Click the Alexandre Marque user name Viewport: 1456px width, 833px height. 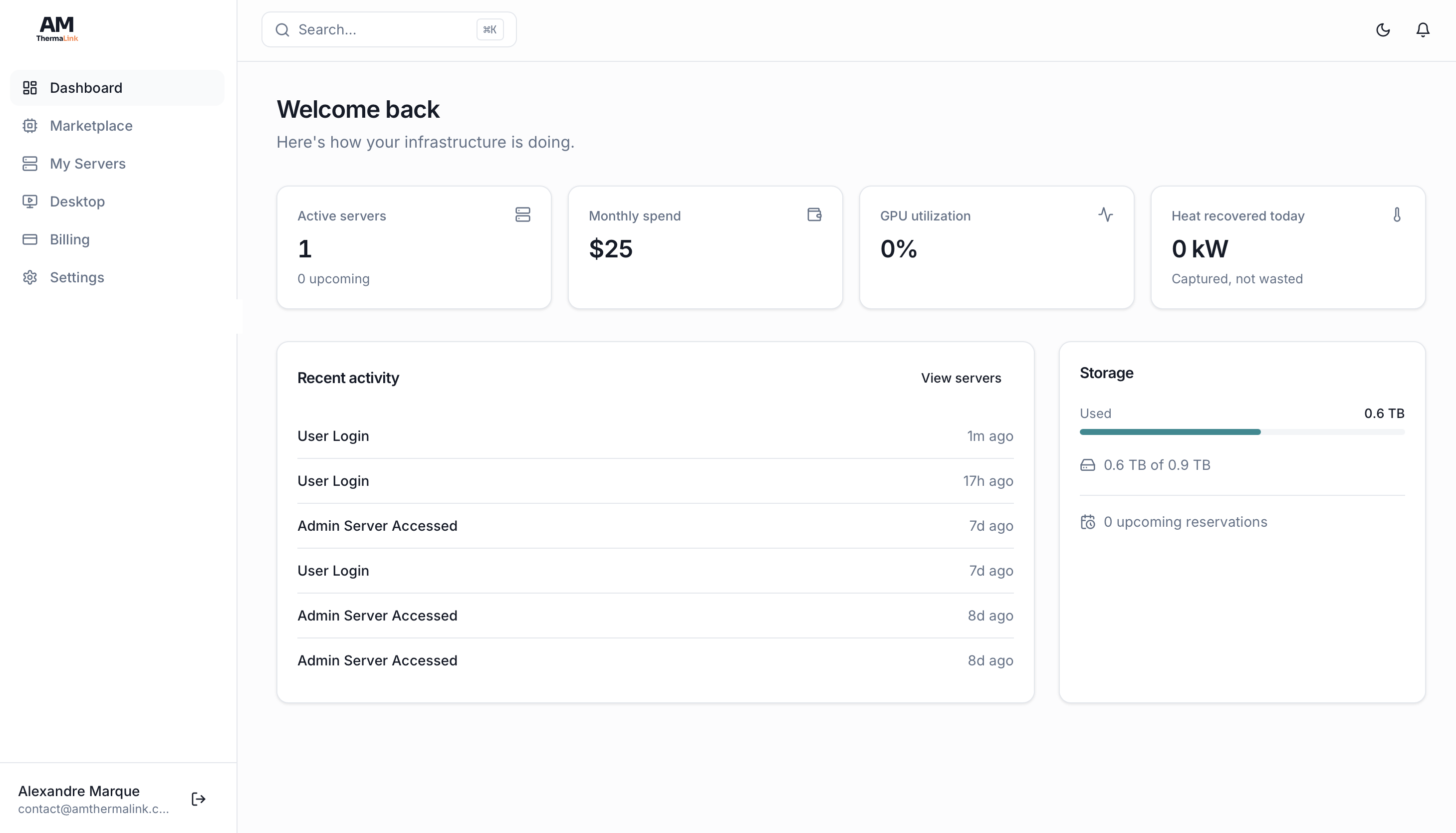tap(79, 791)
